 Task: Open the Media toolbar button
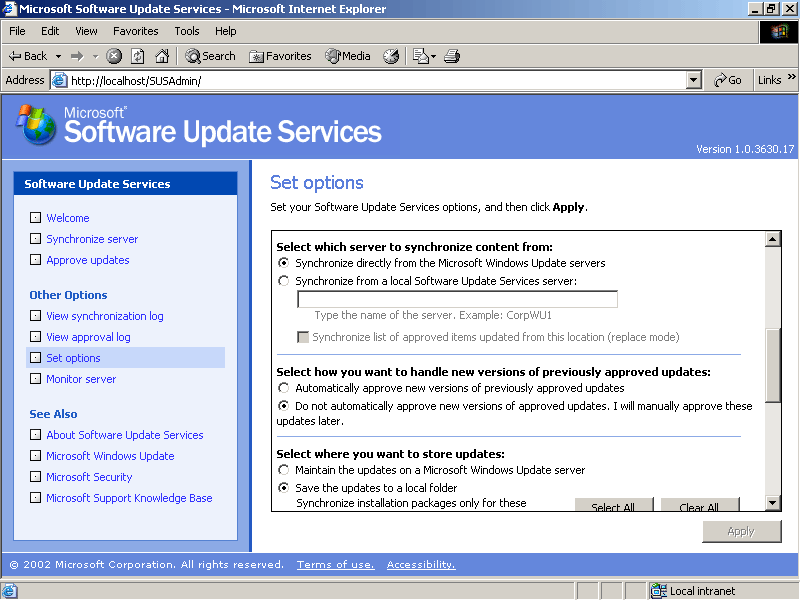347,56
